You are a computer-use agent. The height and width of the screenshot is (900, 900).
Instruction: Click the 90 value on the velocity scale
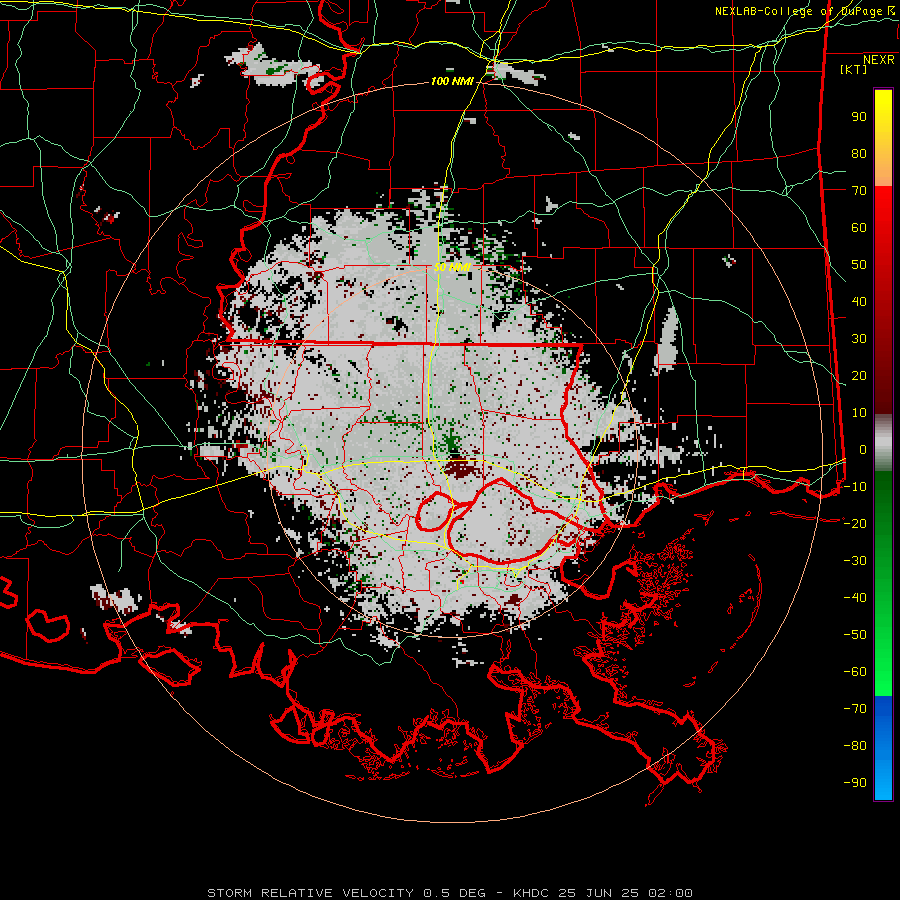(x=859, y=117)
